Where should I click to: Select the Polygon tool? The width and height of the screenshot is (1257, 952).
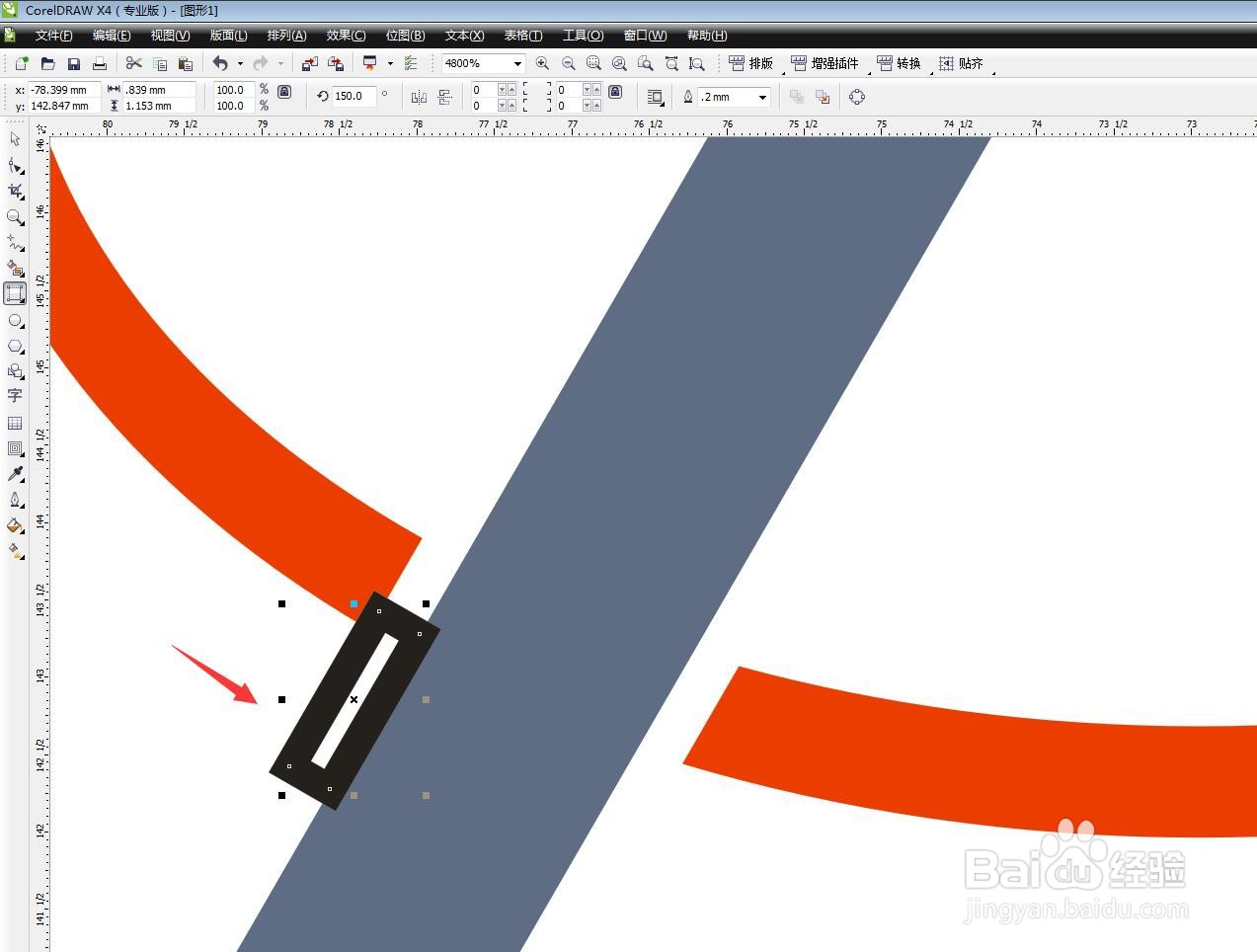pyautogui.click(x=15, y=346)
